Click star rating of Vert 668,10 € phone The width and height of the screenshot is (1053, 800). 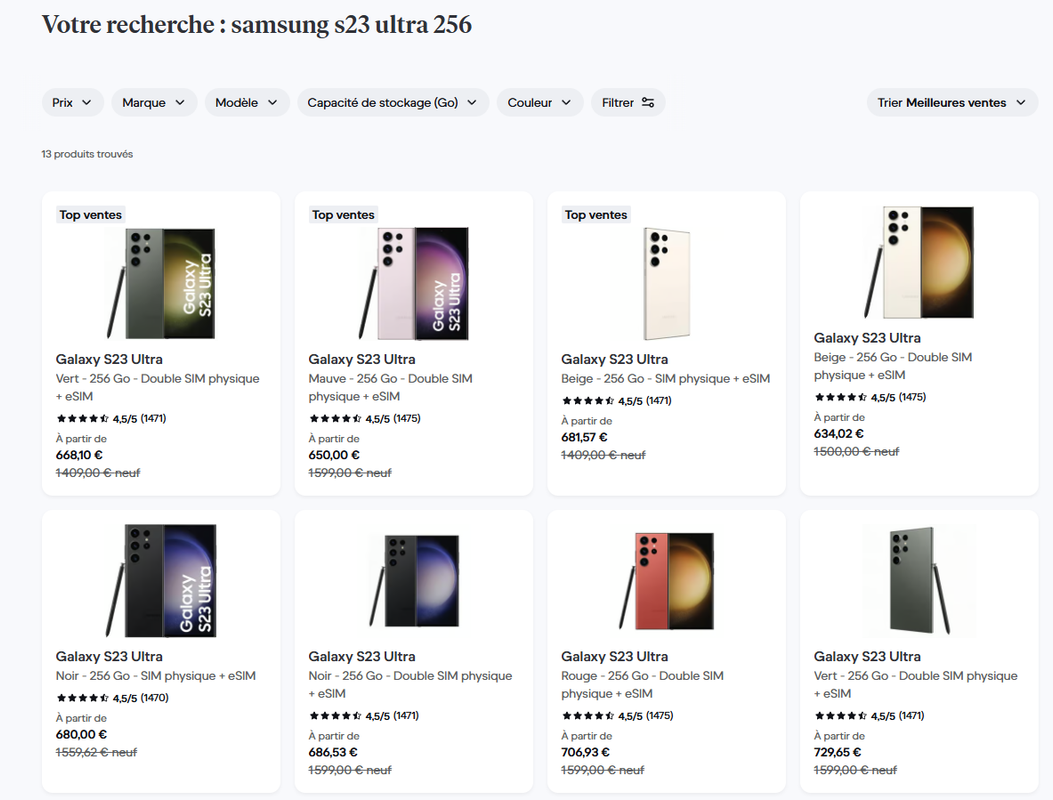click(x=83, y=419)
